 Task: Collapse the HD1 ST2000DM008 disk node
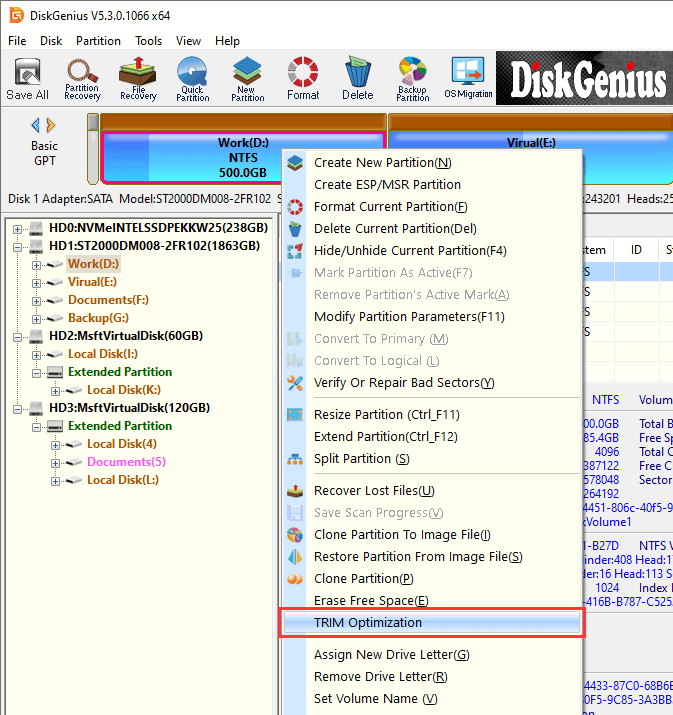click(17, 246)
